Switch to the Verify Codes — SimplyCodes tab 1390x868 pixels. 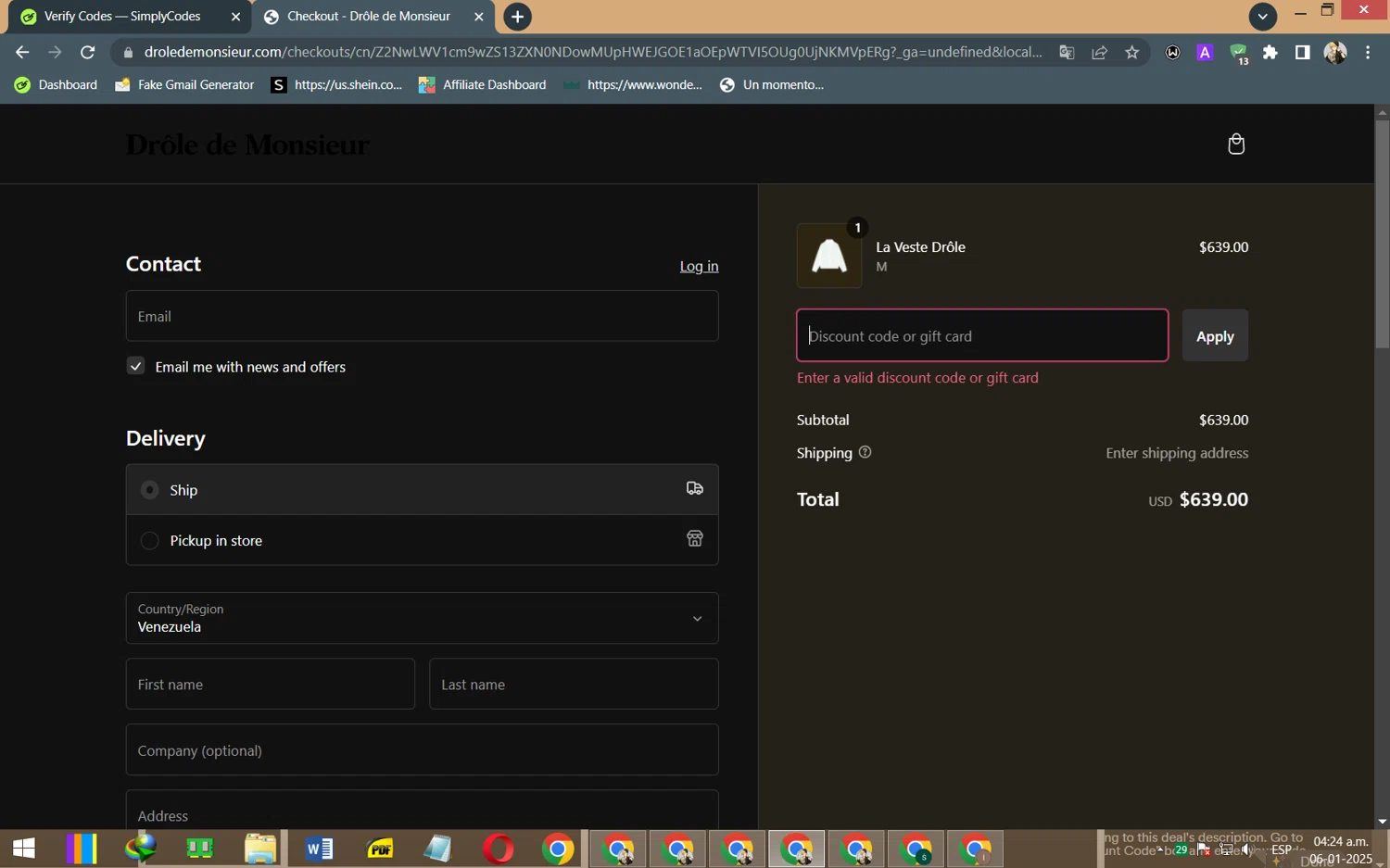(123, 17)
